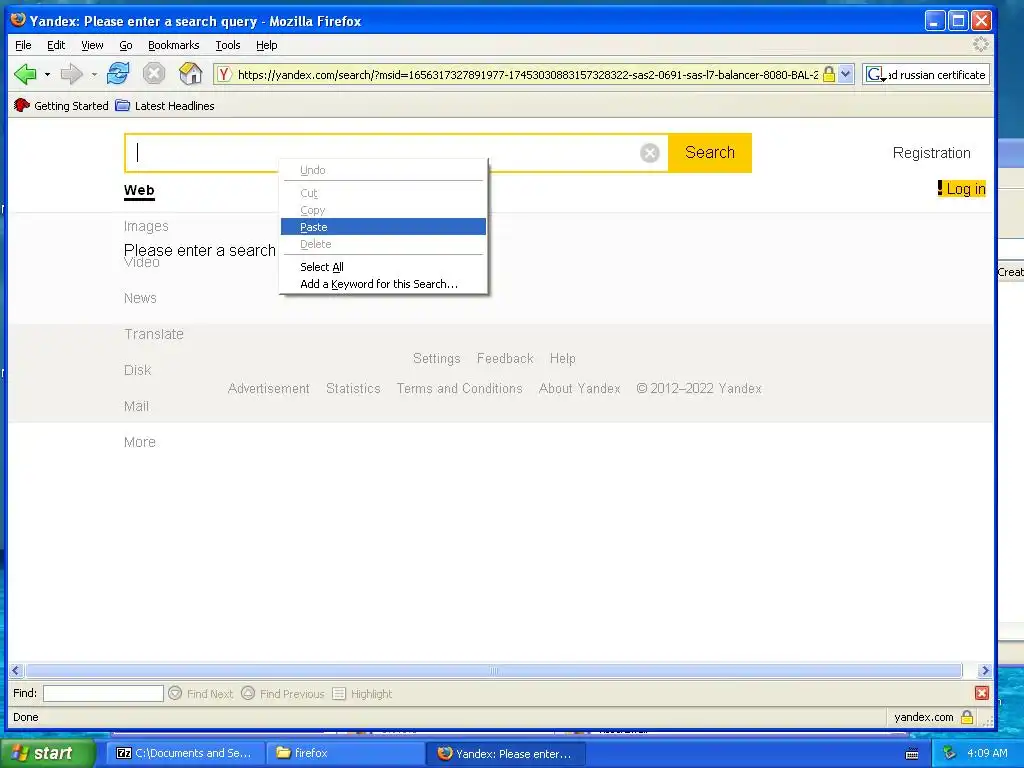Toggle Highlight in the Find bar

tap(362, 694)
